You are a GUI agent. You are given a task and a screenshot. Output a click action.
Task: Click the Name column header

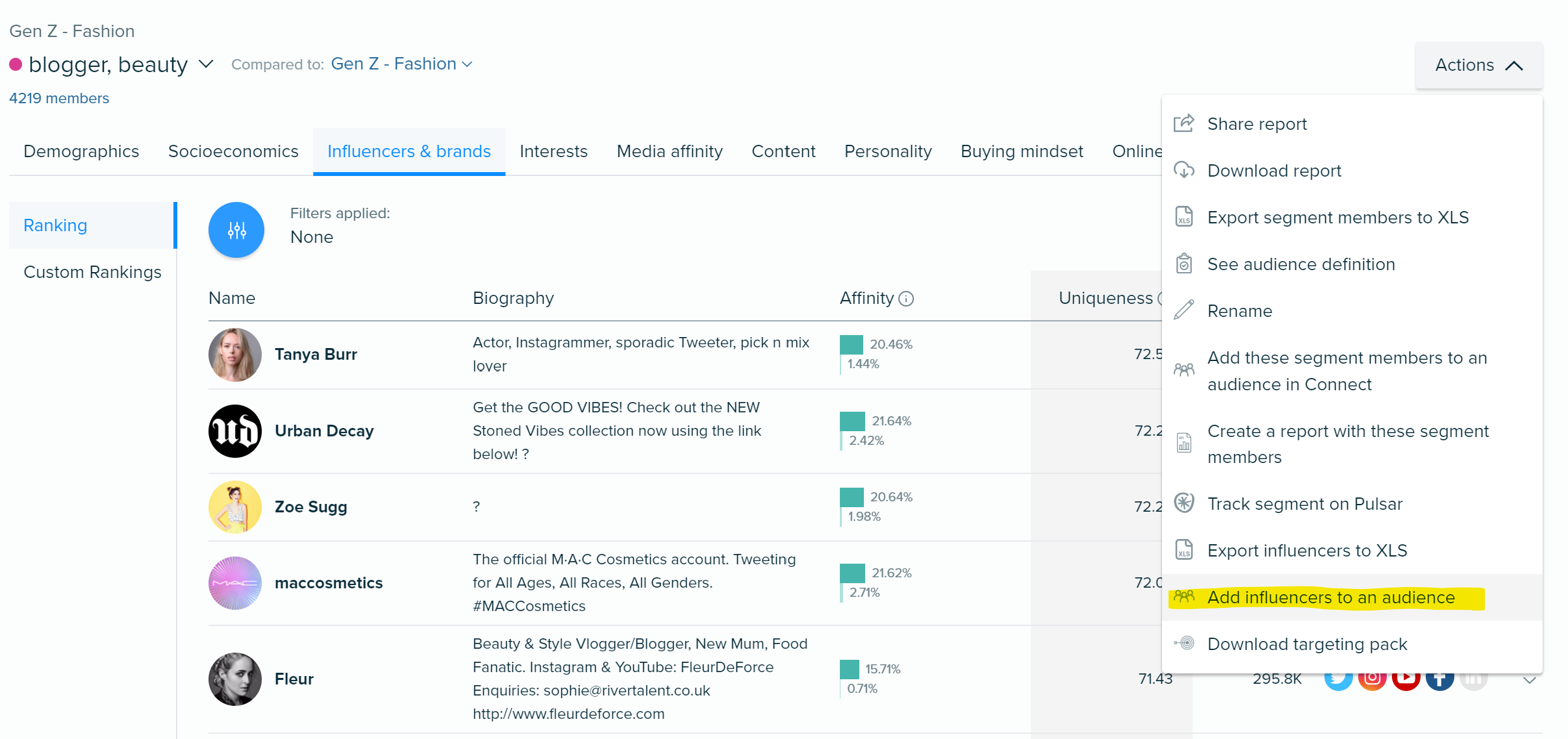pos(232,298)
